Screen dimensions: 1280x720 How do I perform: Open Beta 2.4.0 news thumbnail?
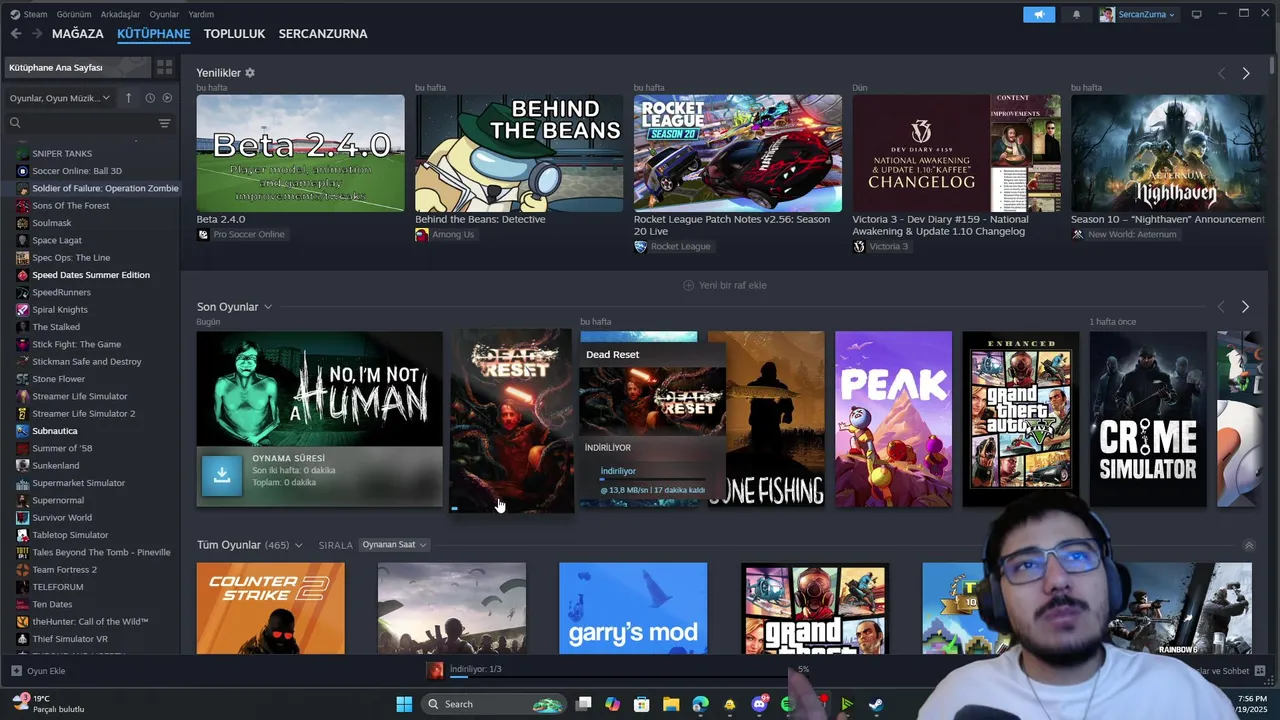300,153
